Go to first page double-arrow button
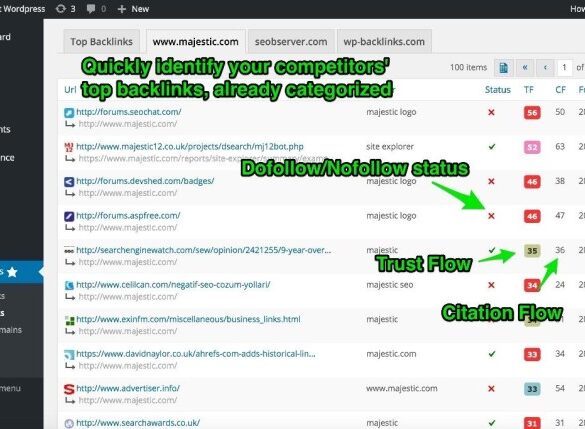The height and width of the screenshot is (429, 585). (525, 68)
